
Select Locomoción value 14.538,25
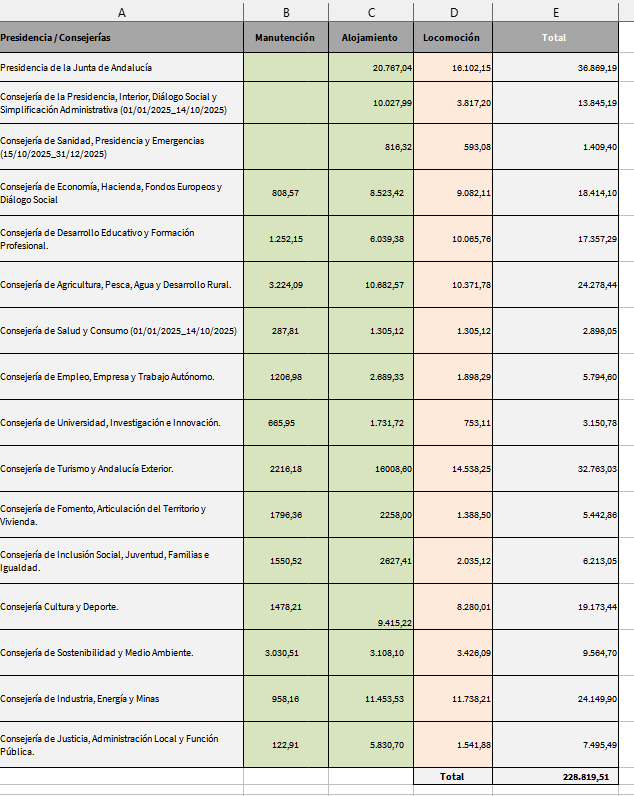pyautogui.click(x=453, y=469)
